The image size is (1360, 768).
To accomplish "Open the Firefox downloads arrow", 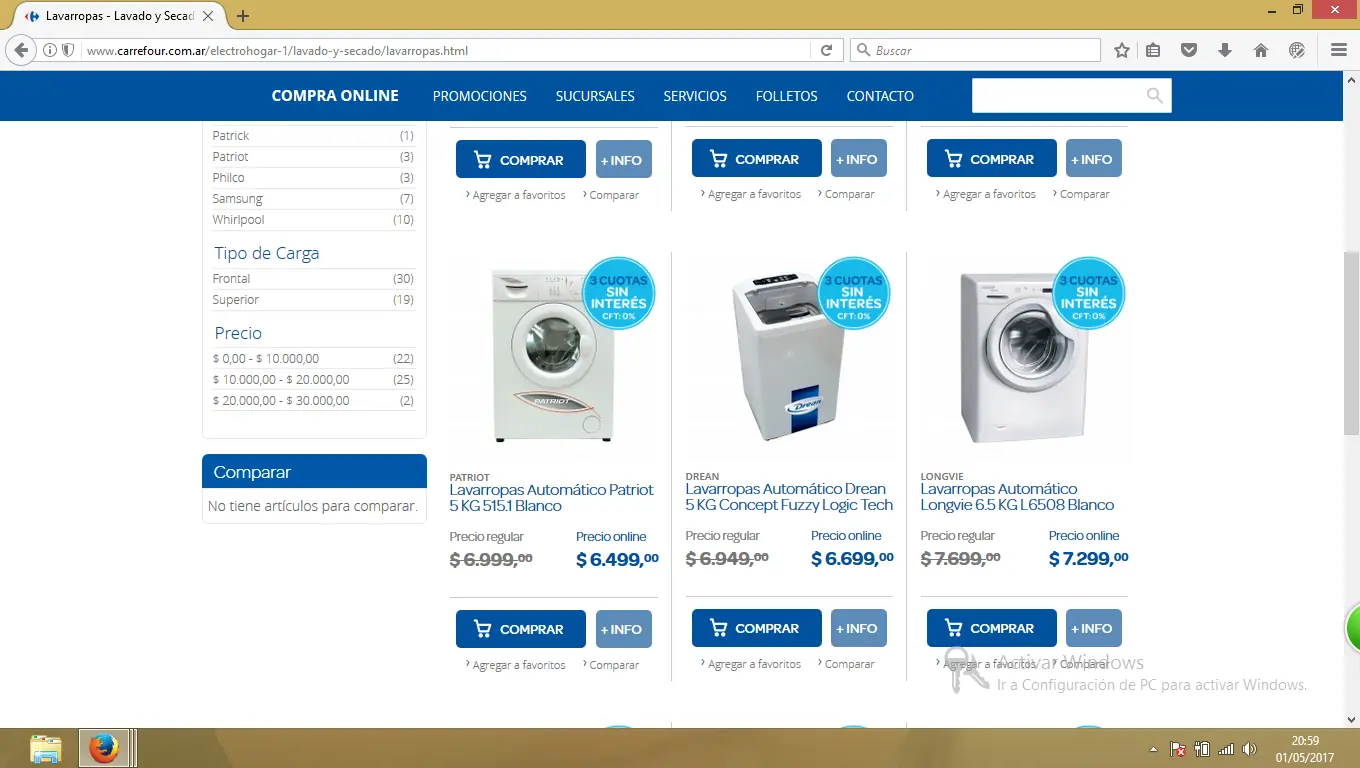I will pos(1225,50).
